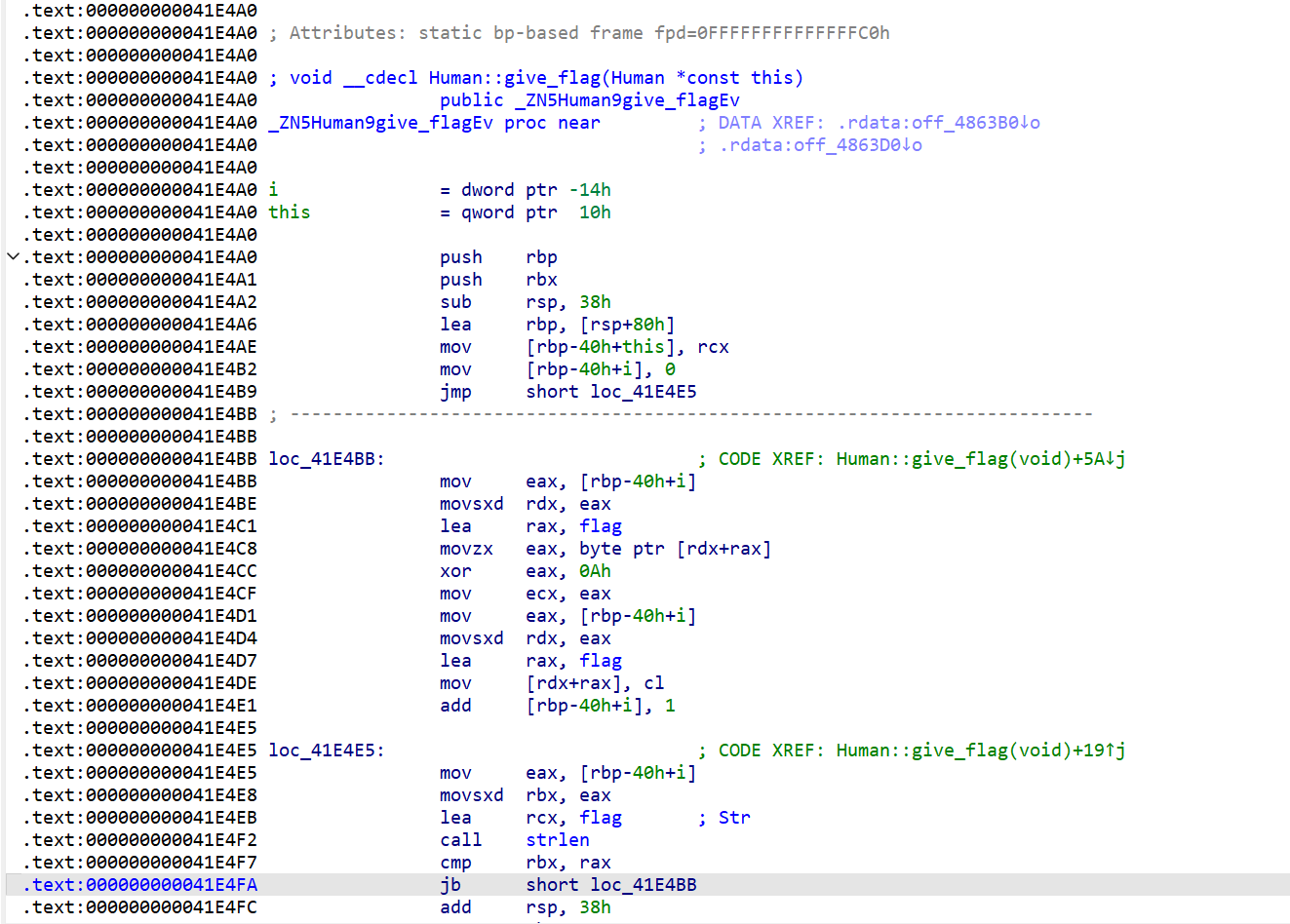This screenshot has width=1290, height=924.
Task: Select the 'movsxd rbx, eax' instruction
Action: tap(526, 795)
